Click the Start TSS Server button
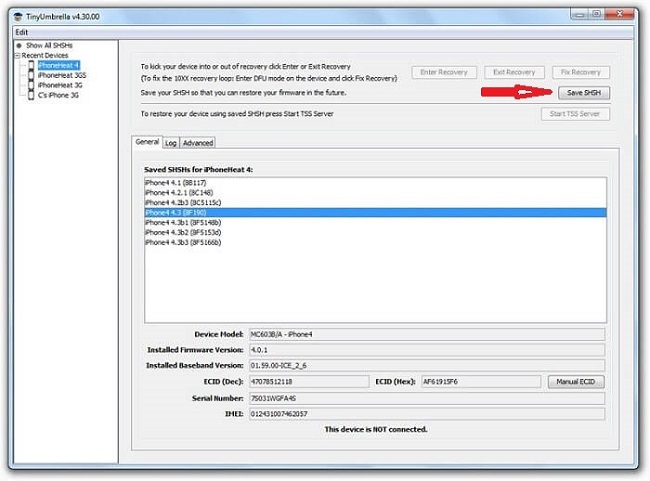Screen dimensions: 650x481 pyautogui.click(x=573, y=114)
